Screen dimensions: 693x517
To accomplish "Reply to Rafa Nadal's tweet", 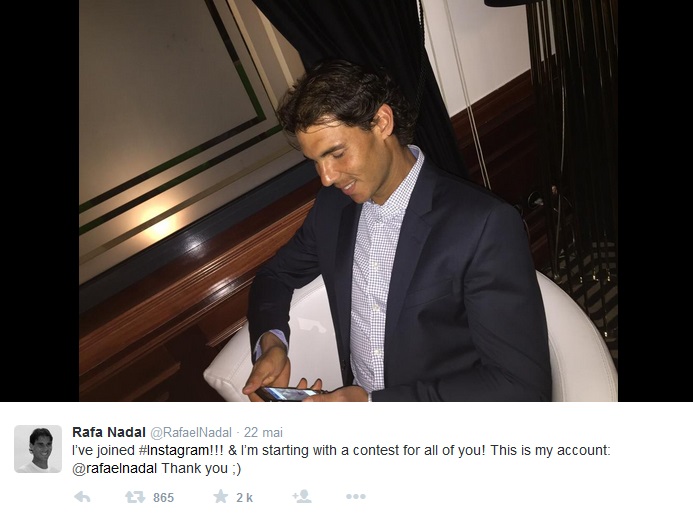I will 82,497.
